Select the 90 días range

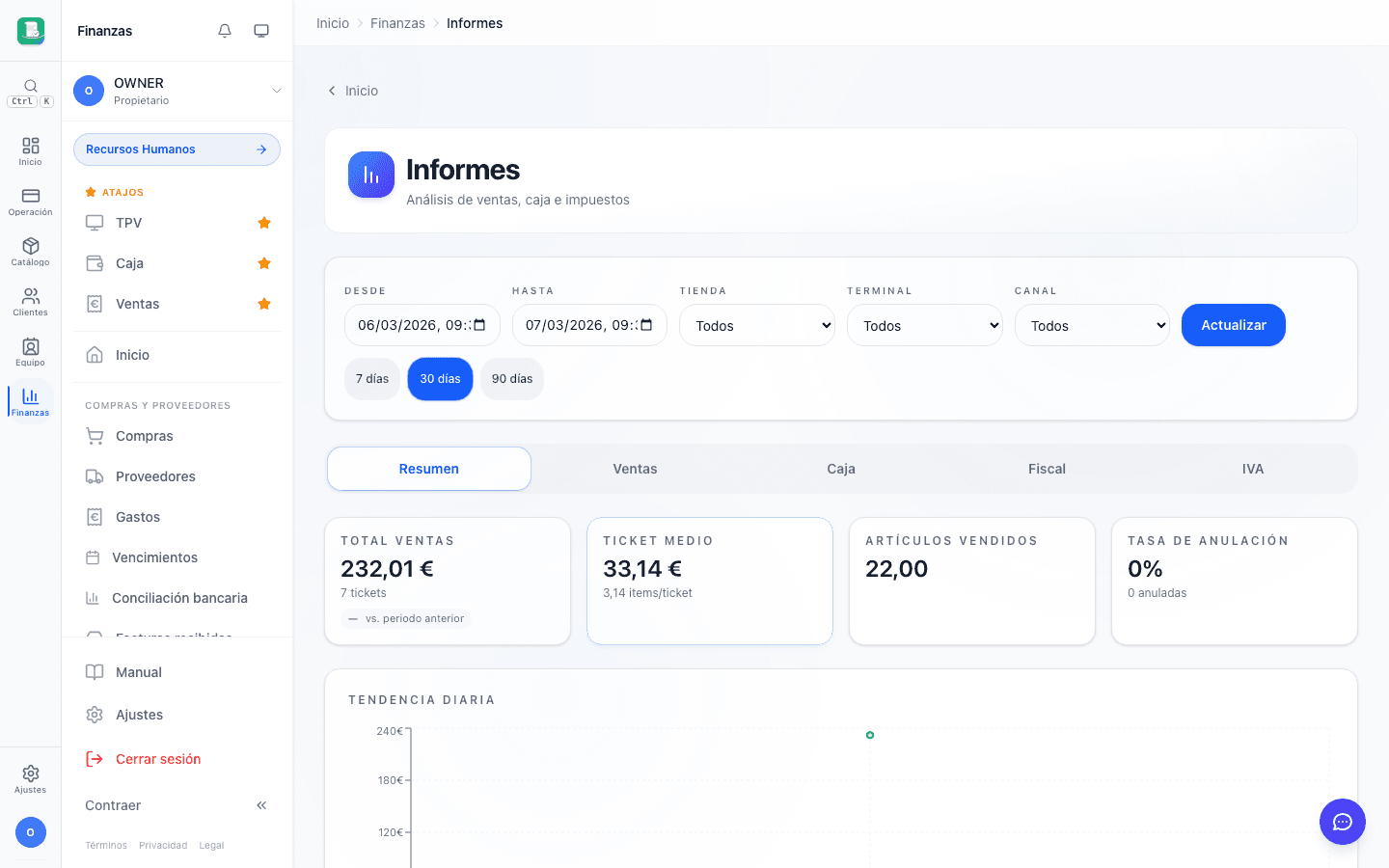[x=512, y=379]
